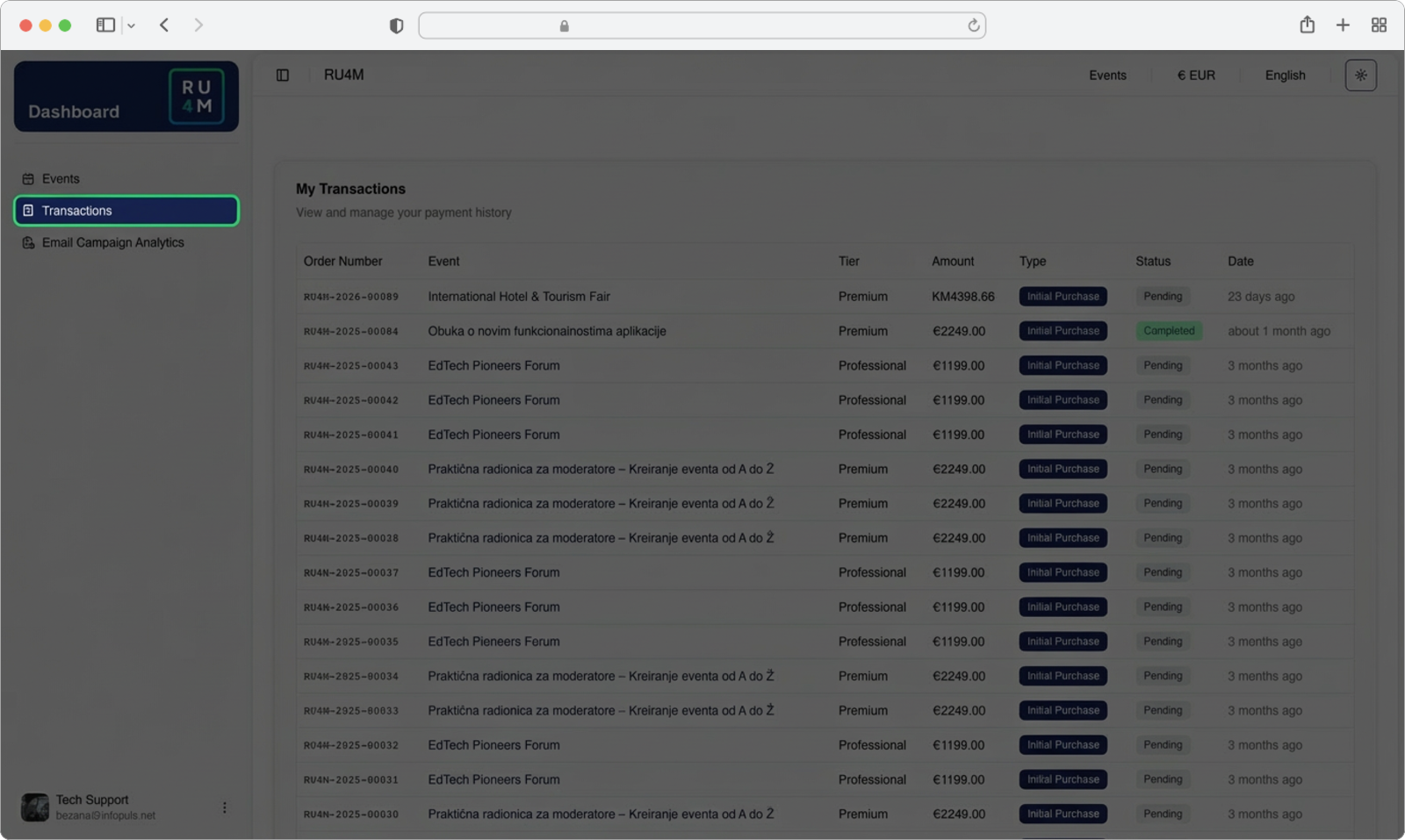Select Email Campaign Analytics in sidebar
This screenshot has height=840, width=1405.
(x=112, y=243)
